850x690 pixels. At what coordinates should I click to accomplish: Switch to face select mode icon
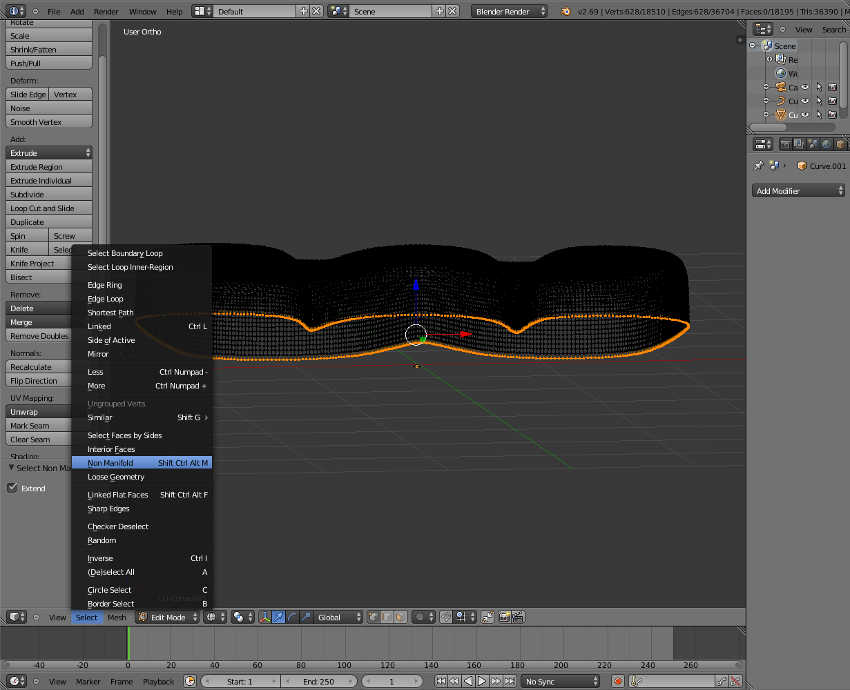400,617
